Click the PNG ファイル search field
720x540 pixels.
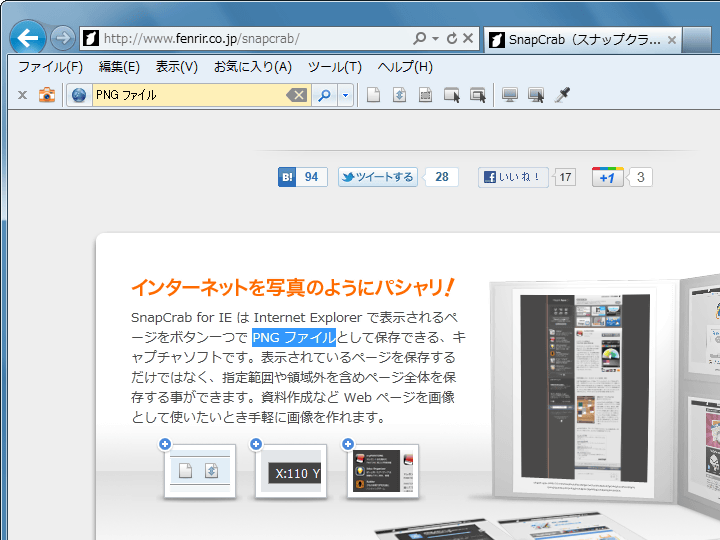[189, 95]
